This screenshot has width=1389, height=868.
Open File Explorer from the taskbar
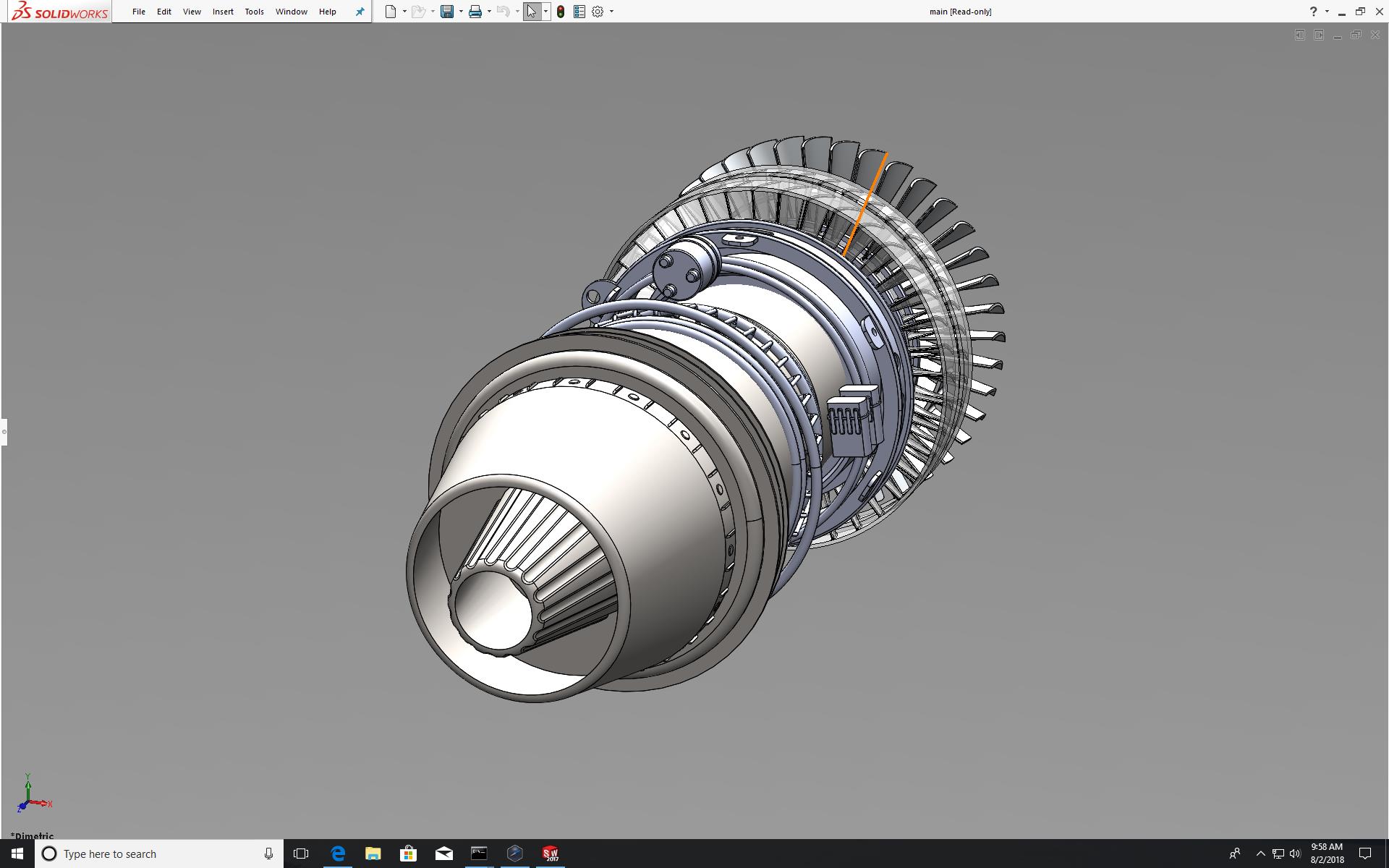pos(373,854)
